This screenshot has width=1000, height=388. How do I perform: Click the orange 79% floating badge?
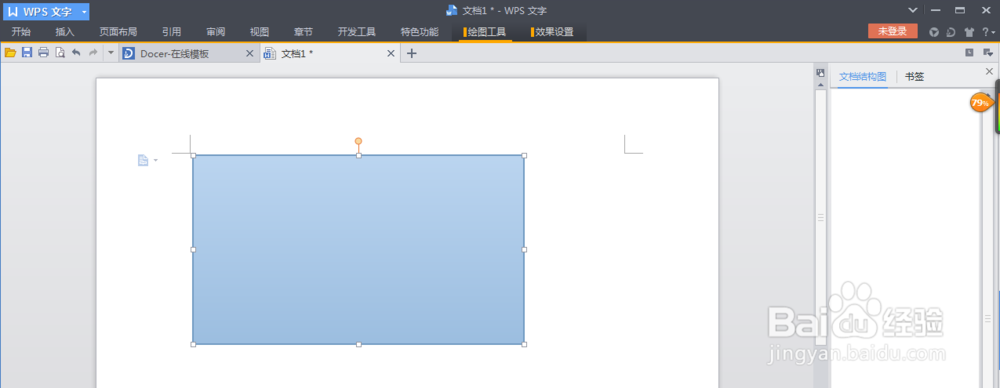pyautogui.click(x=981, y=102)
